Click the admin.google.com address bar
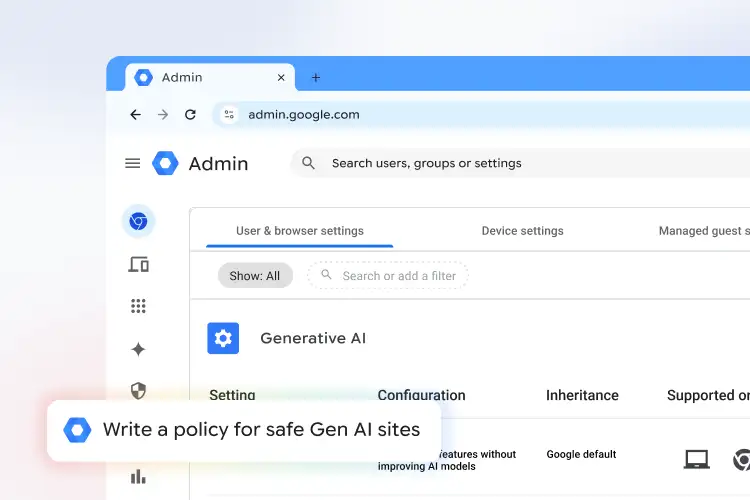 [482, 115]
